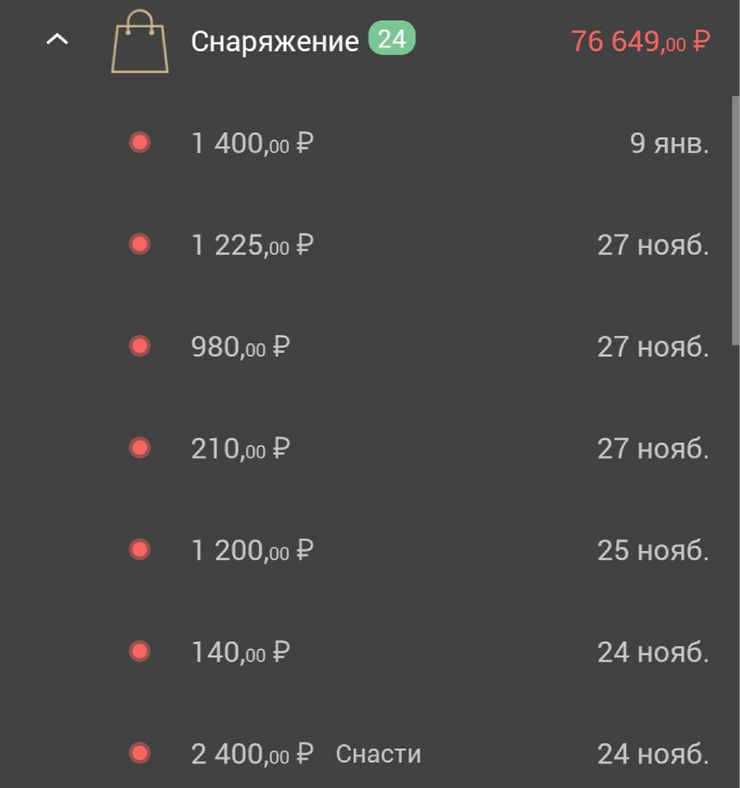Viewport: 740px width, 788px height.
Task: Click the 9 янв. date
Action: (x=669, y=143)
